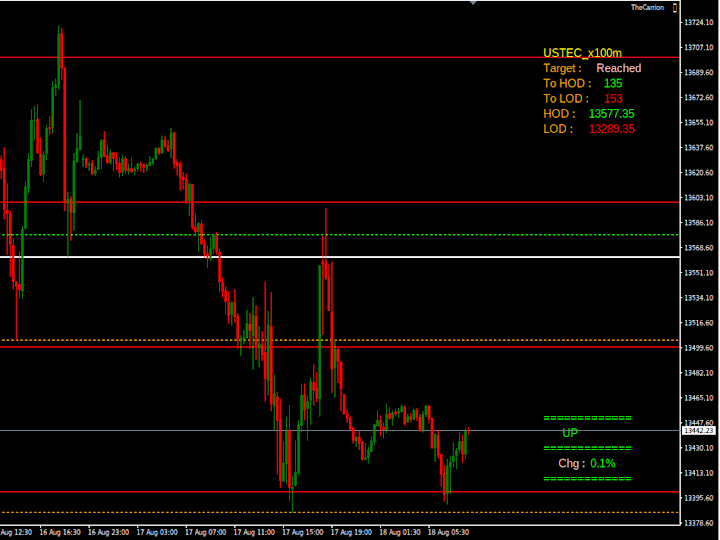Click the 13465.10 price axis label
Screen dimensions: 720x540
click(x=698, y=398)
